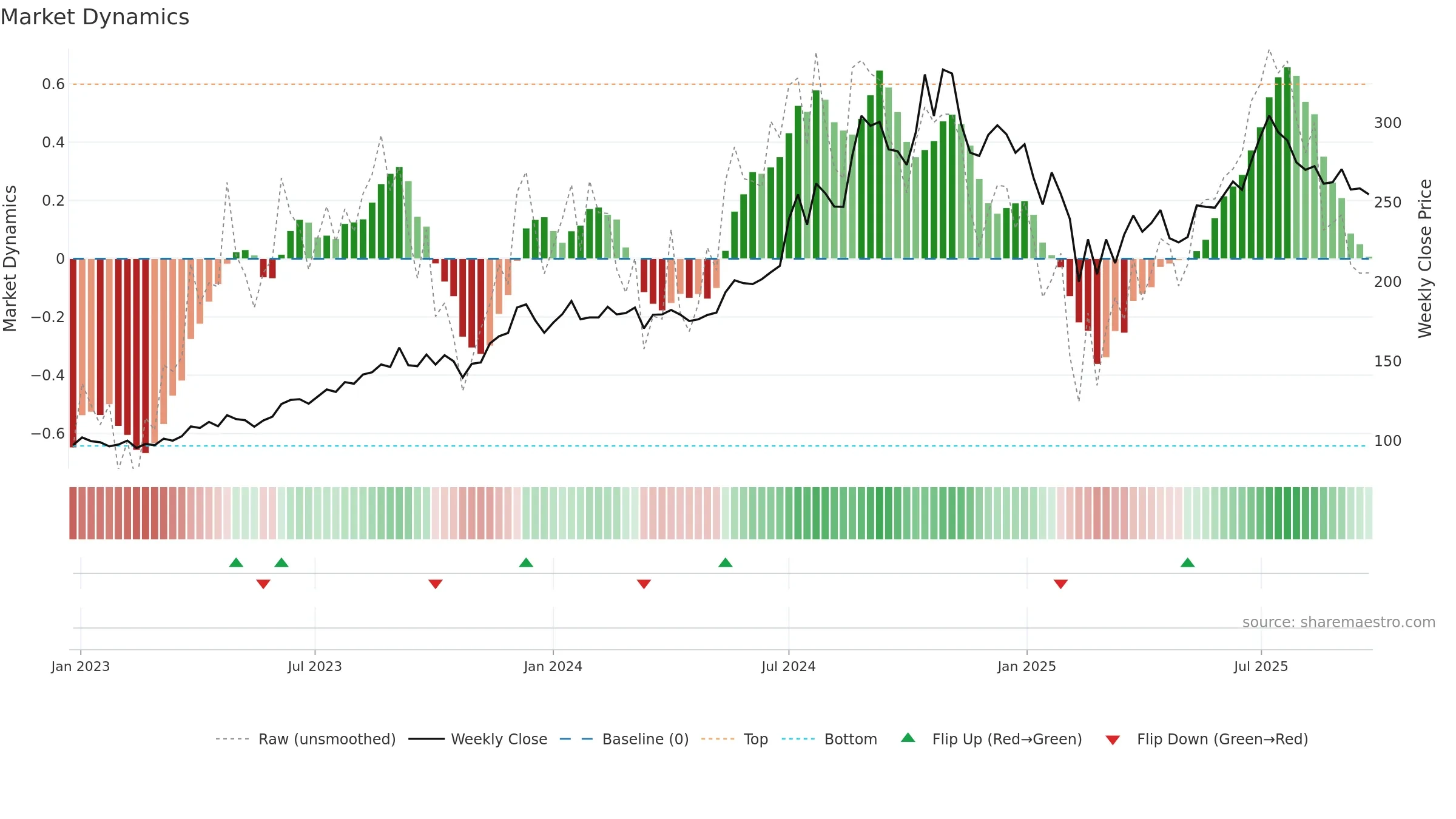Toggle the Bottom legend entry
This screenshot has height=819, width=1456.
click(x=829, y=739)
